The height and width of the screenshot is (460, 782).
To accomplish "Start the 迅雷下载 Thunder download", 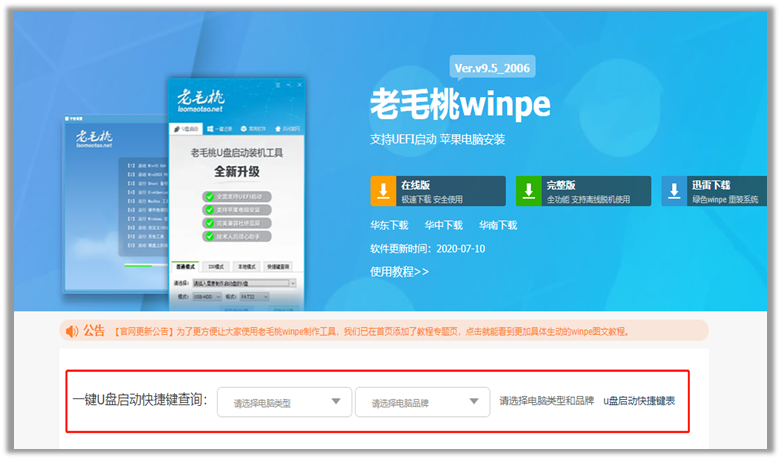I will pos(714,191).
